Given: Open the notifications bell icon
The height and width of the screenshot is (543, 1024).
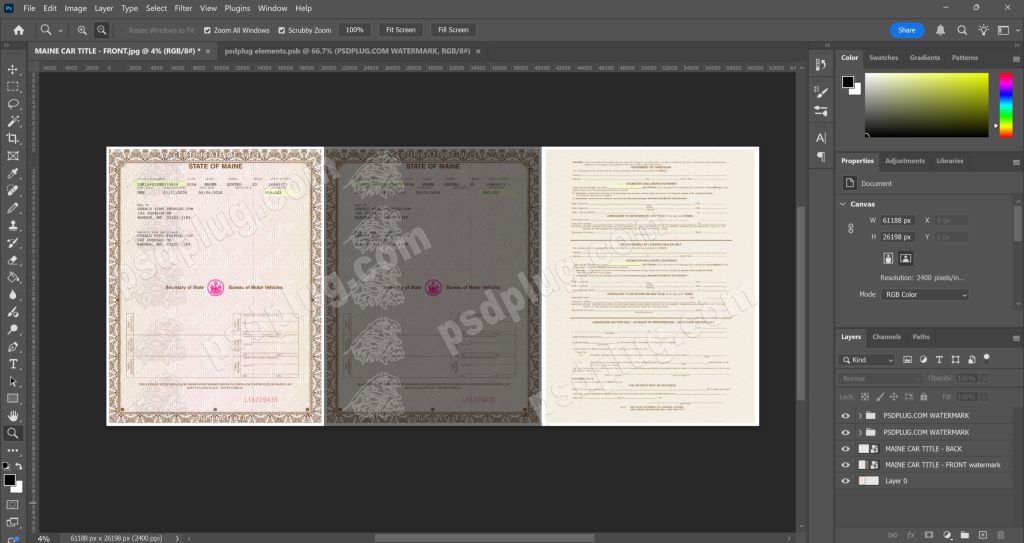Looking at the screenshot, I should click(940, 30).
